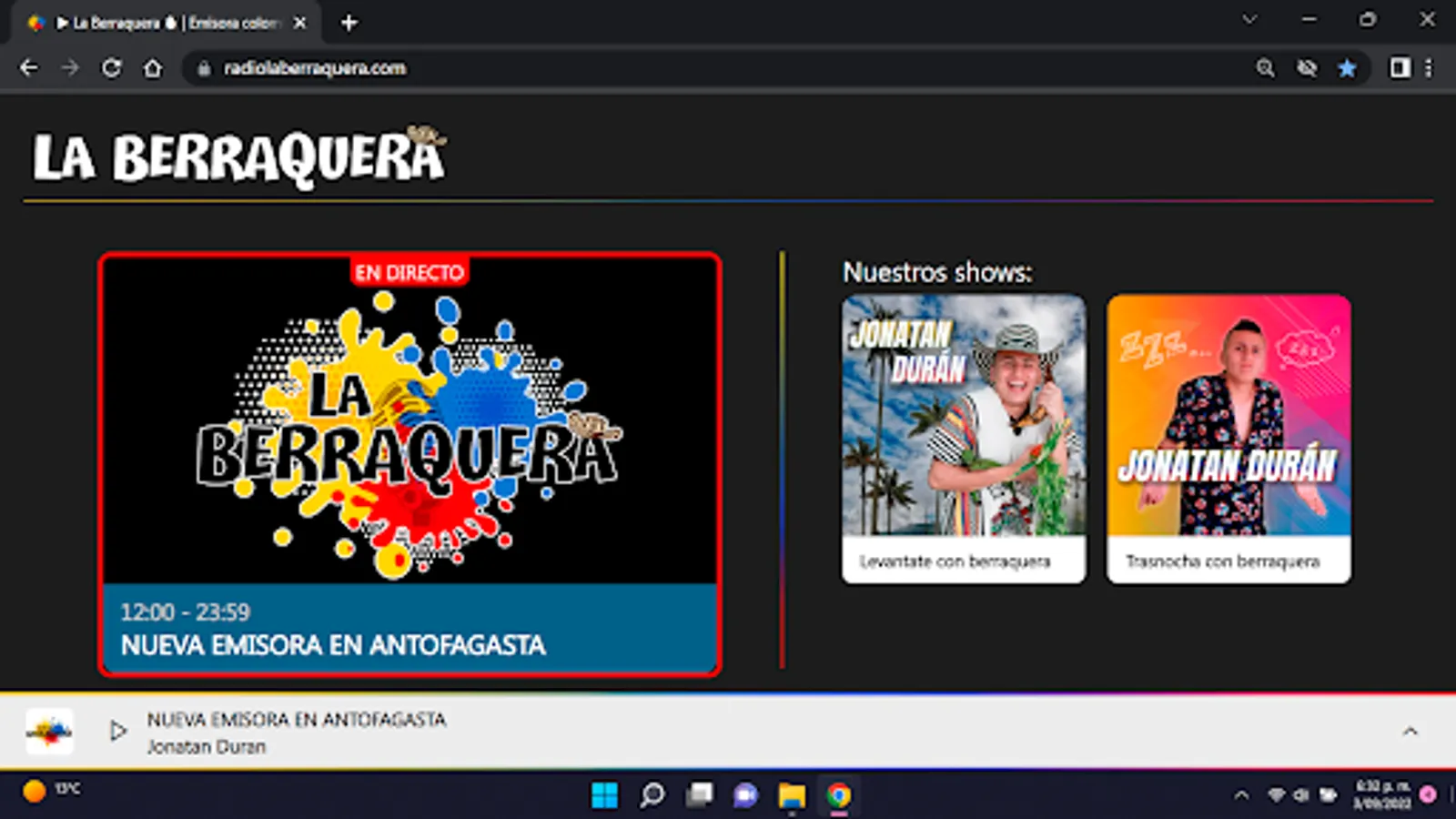Click the 'Trasnocha con berraquera' show title
The height and width of the screenshot is (819, 1456).
tap(1222, 561)
